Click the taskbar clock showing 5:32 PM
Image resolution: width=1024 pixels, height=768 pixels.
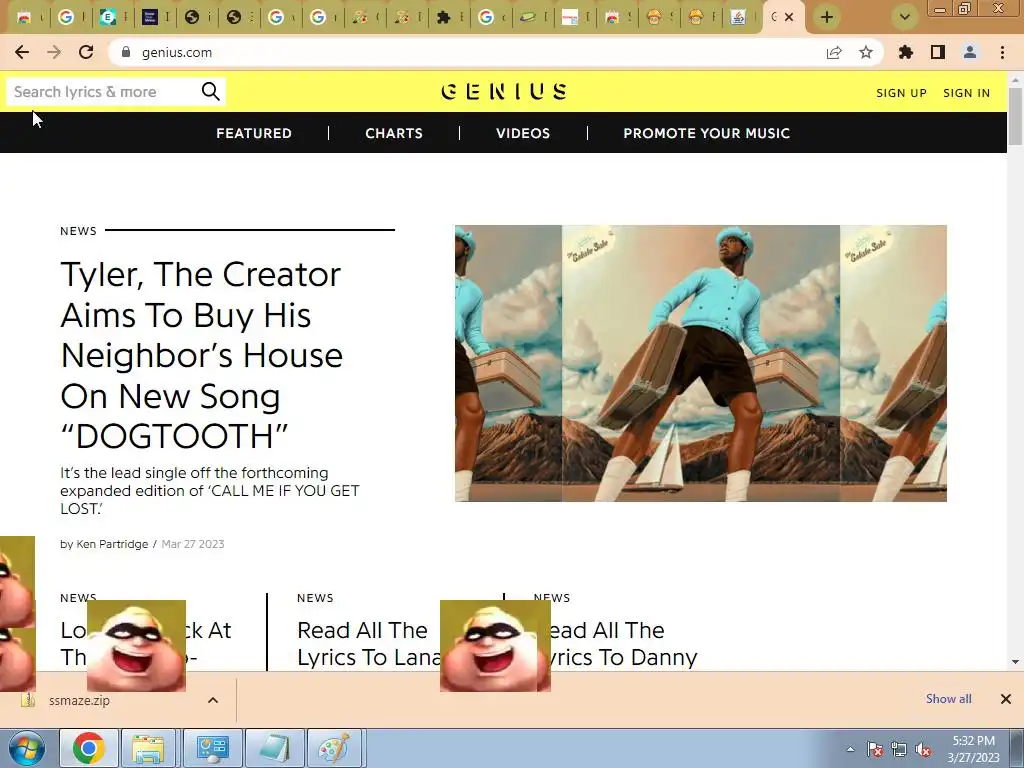coord(974,749)
